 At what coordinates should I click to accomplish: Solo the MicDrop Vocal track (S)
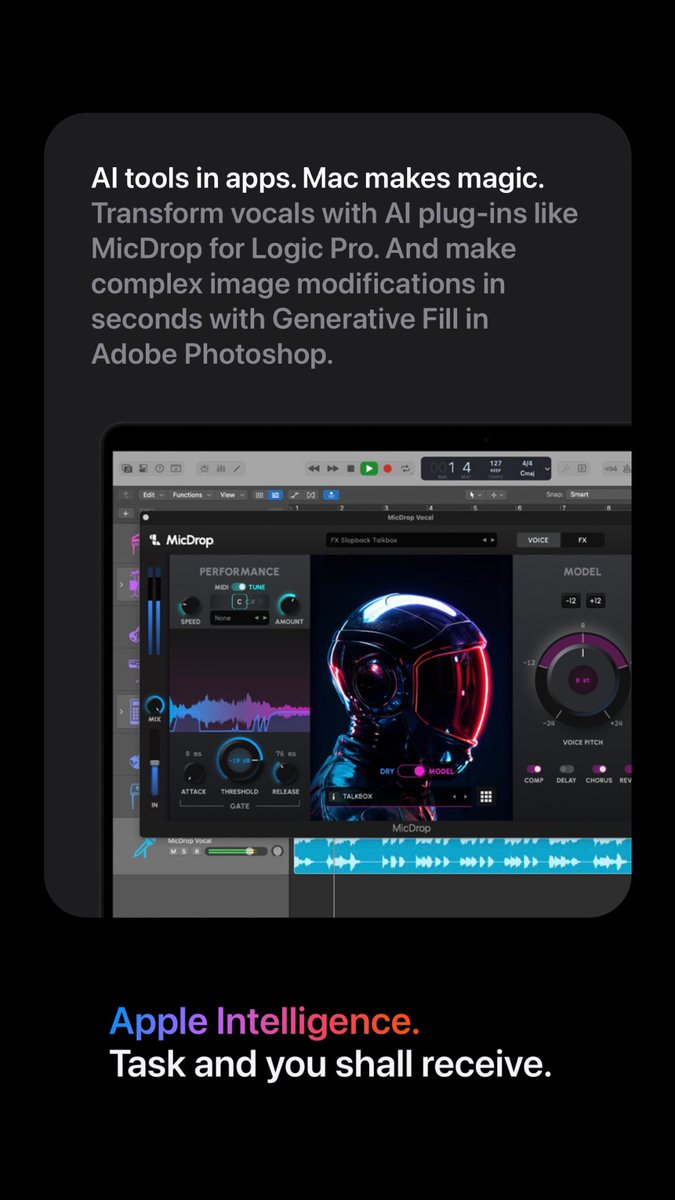(184, 851)
